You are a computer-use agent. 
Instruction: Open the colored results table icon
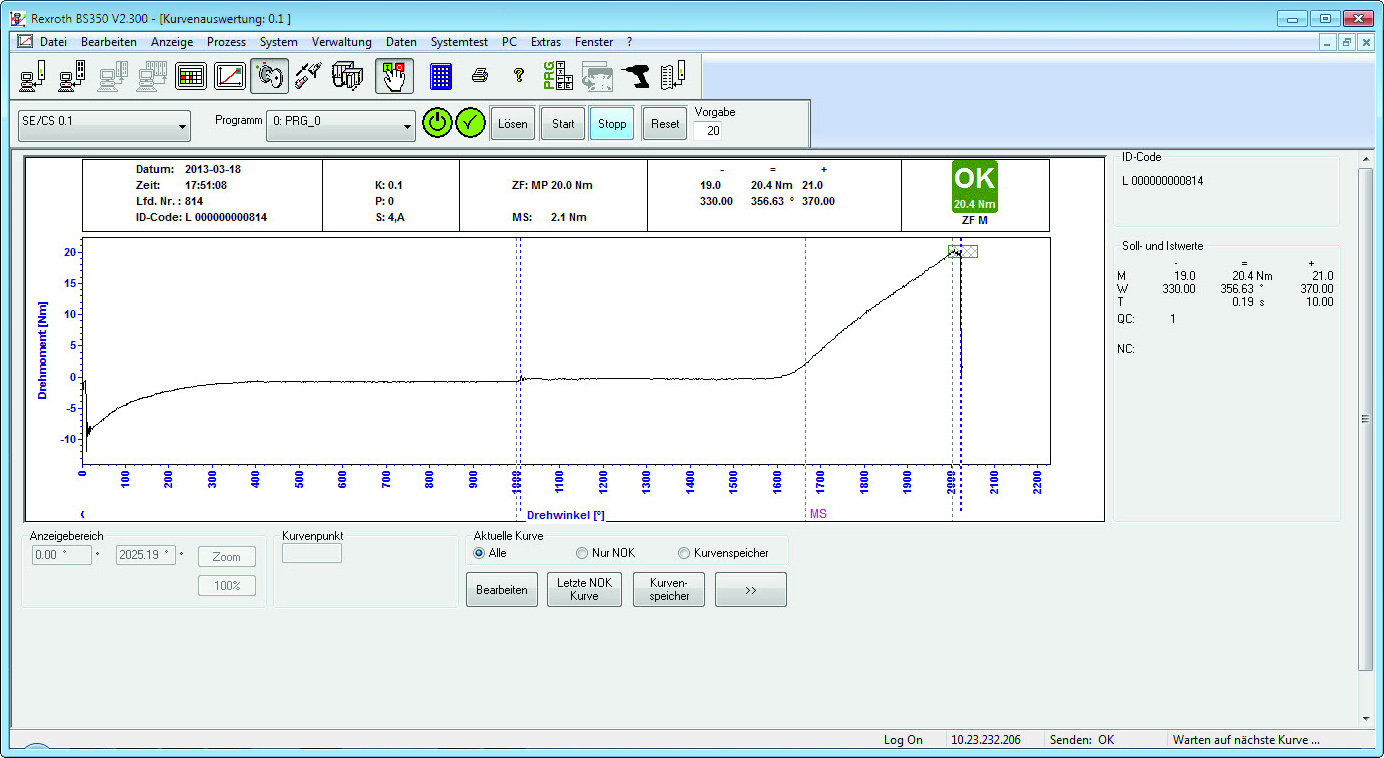190,76
